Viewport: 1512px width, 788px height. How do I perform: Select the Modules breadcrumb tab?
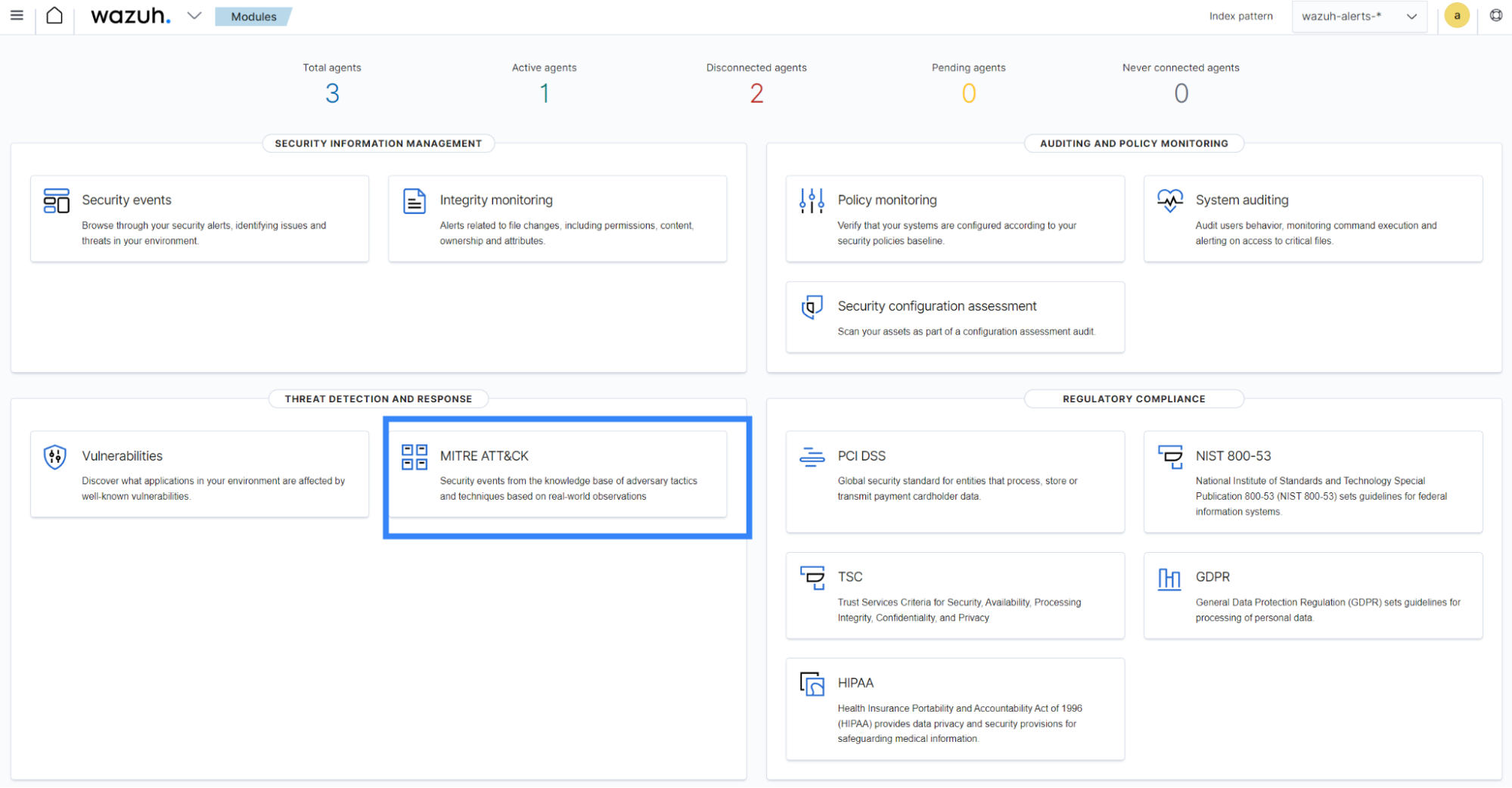point(253,16)
